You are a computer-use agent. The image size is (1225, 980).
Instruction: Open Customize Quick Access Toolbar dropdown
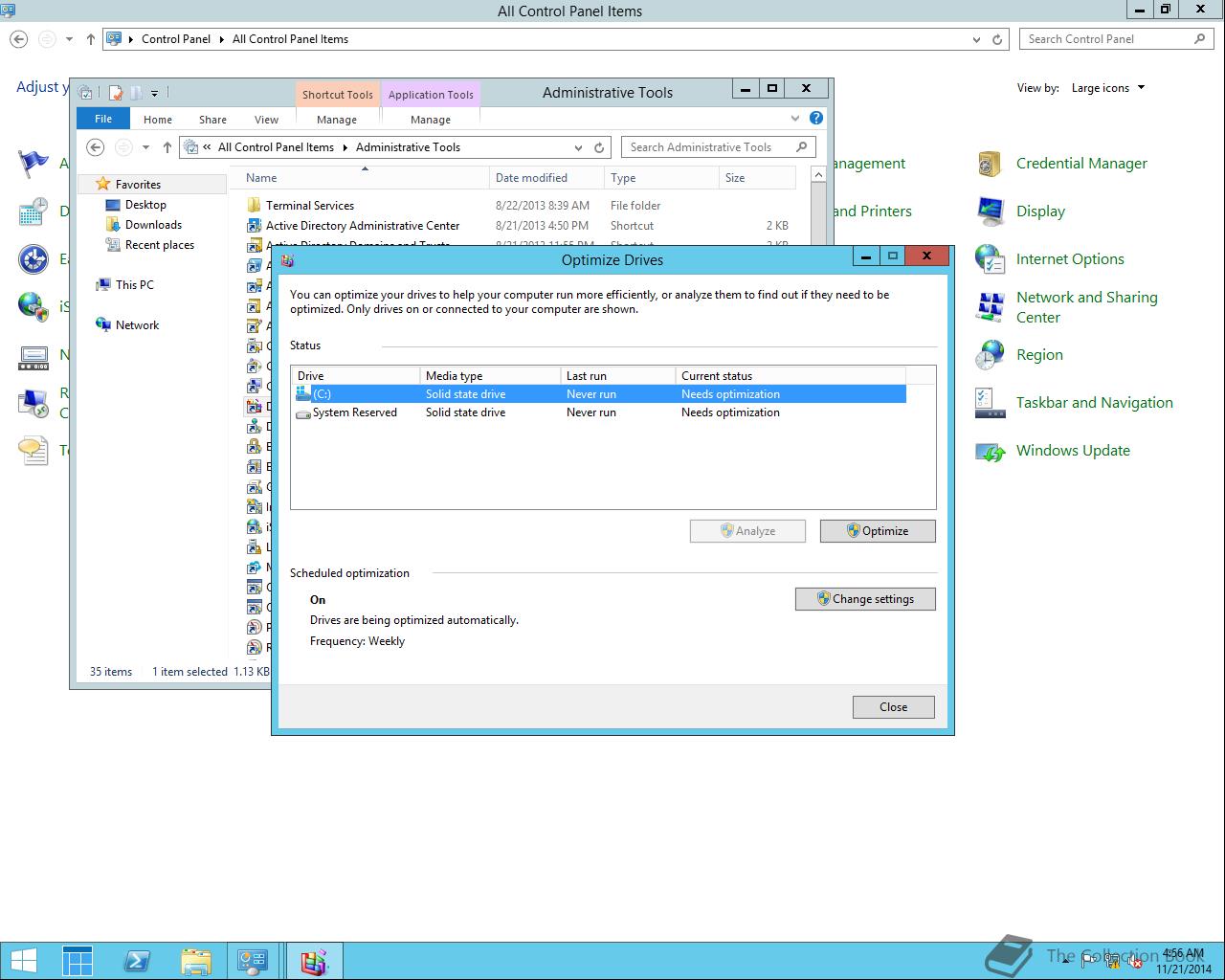(x=154, y=94)
